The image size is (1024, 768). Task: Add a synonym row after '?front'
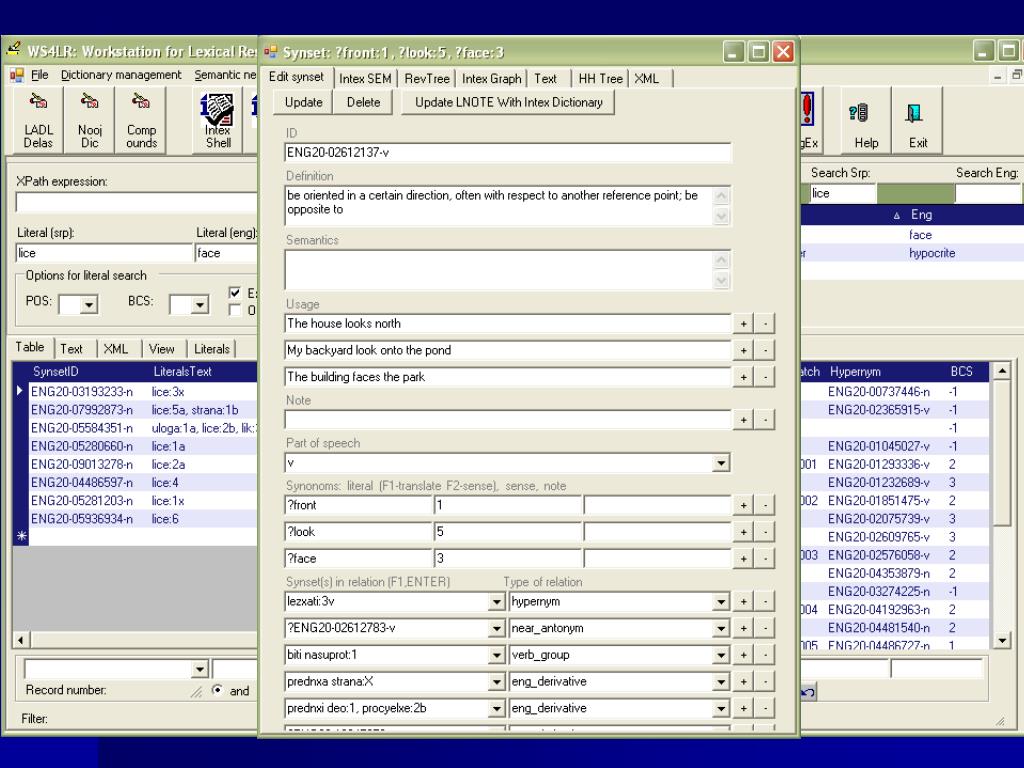pos(743,505)
